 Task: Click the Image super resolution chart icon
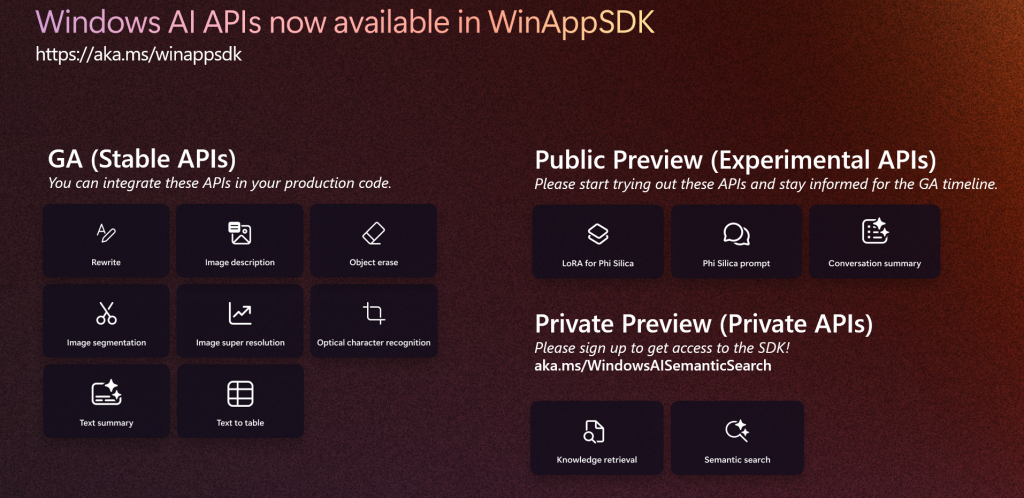(240, 313)
